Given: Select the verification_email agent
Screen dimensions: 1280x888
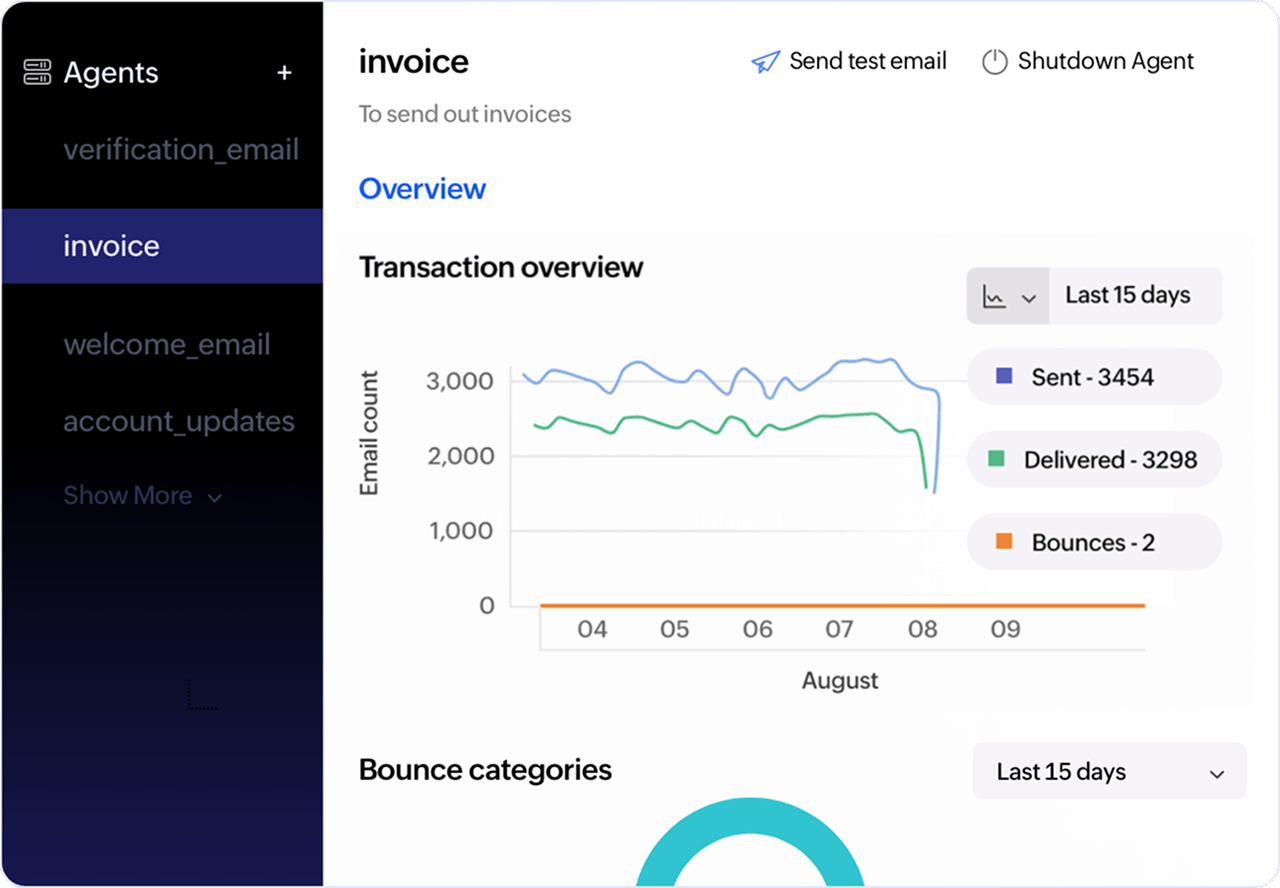Looking at the screenshot, I should pyautogui.click(x=181, y=150).
